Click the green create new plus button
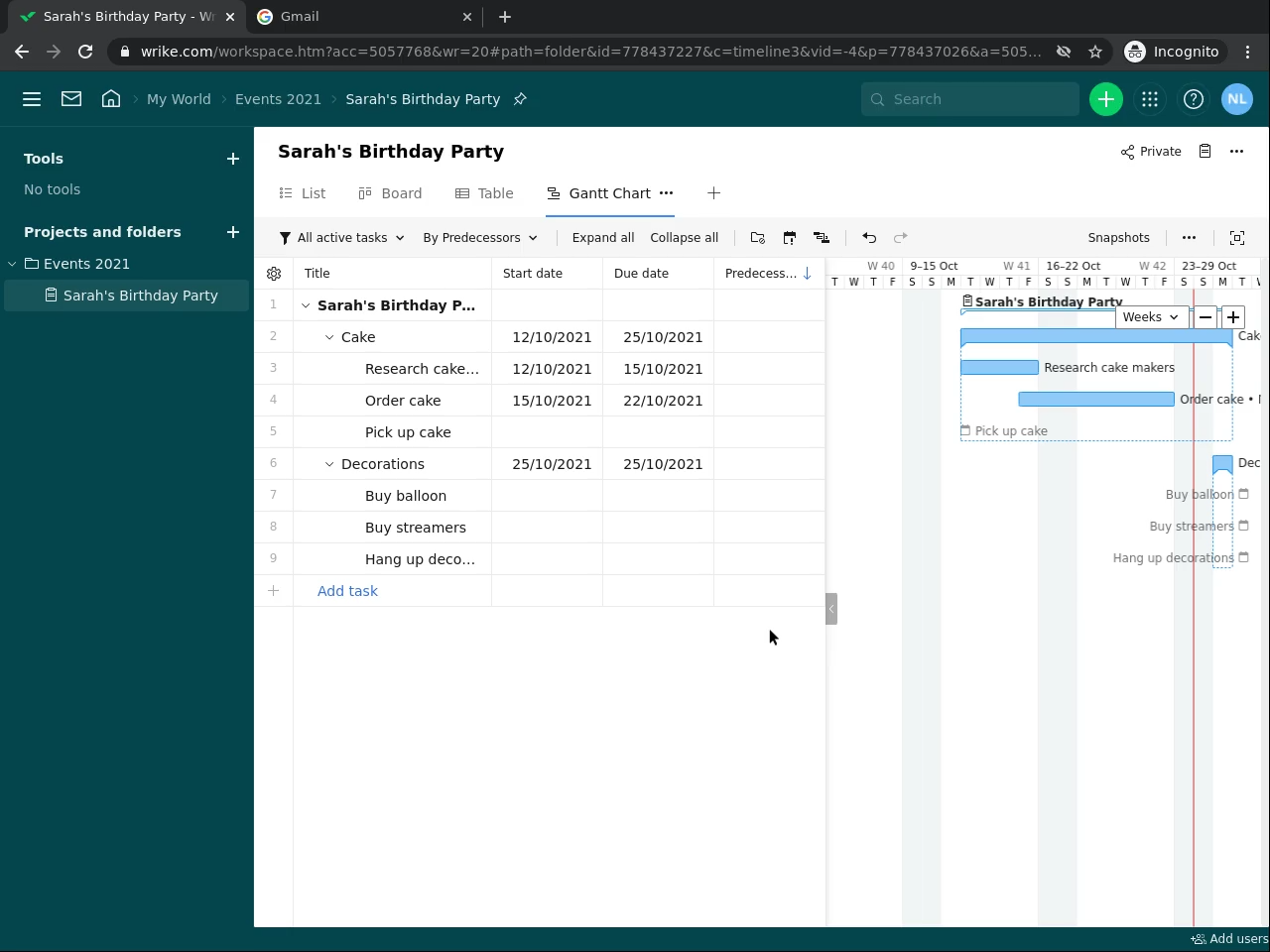 pos(1105,99)
